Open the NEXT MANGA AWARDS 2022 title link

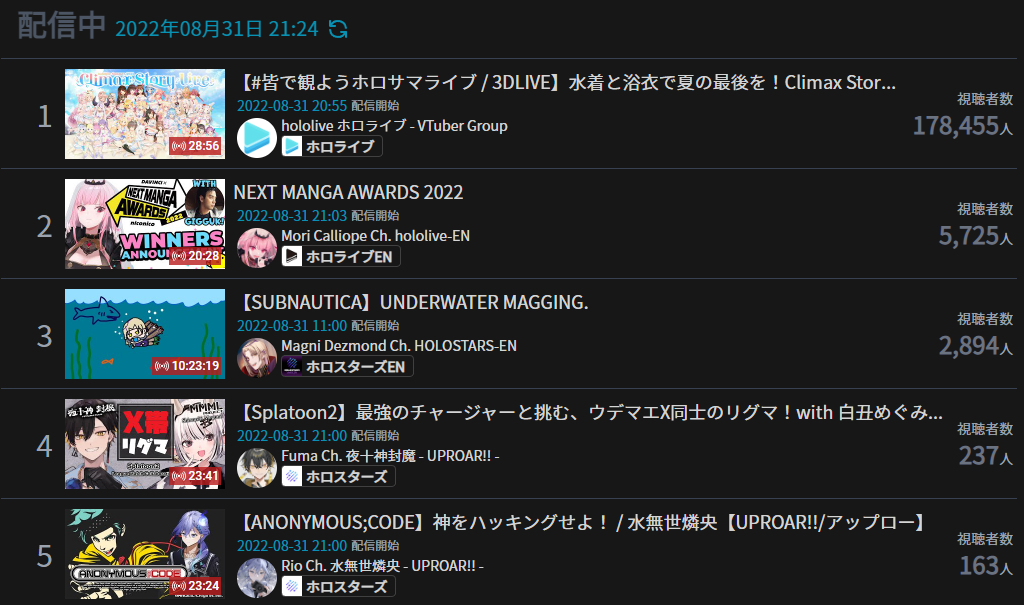click(349, 192)
